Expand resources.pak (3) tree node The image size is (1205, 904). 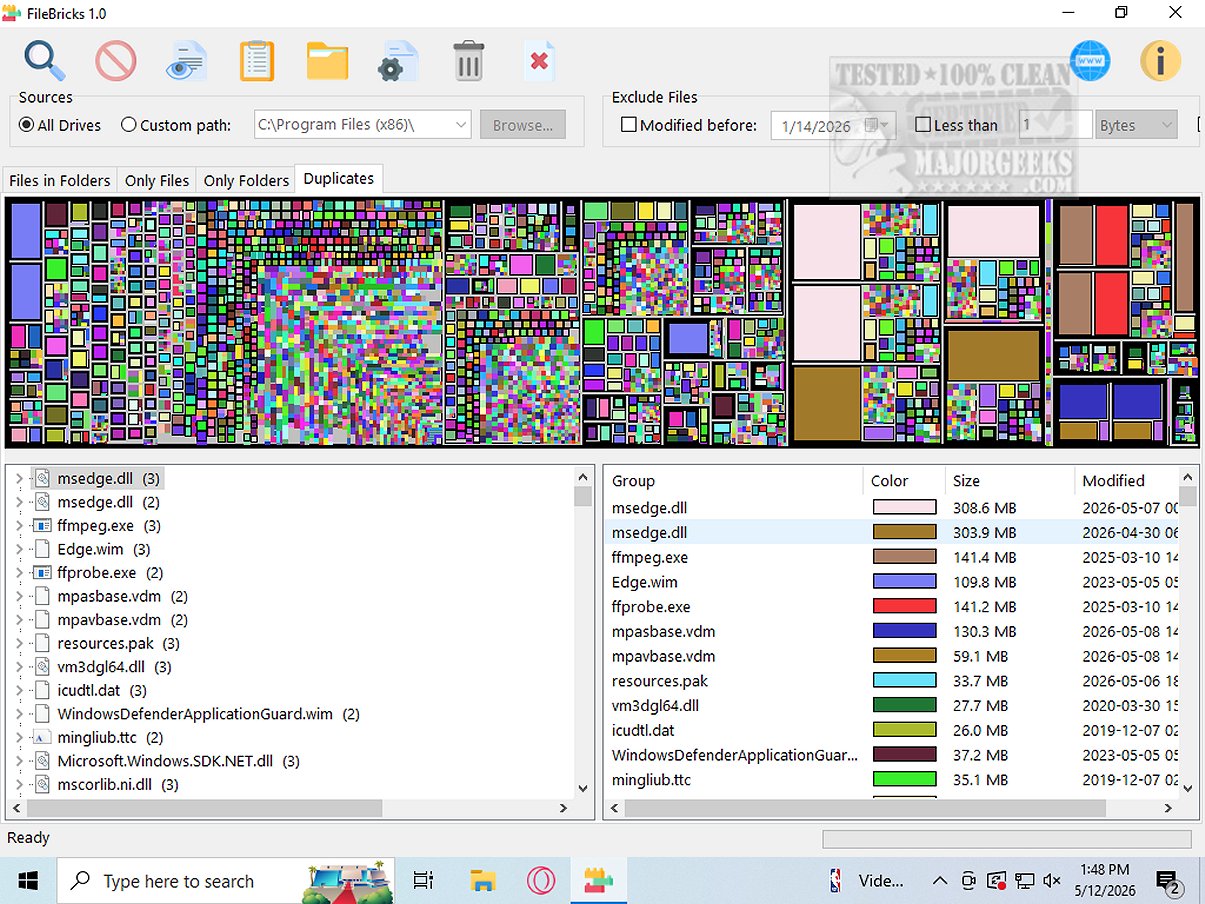click(x=20, y=643)
